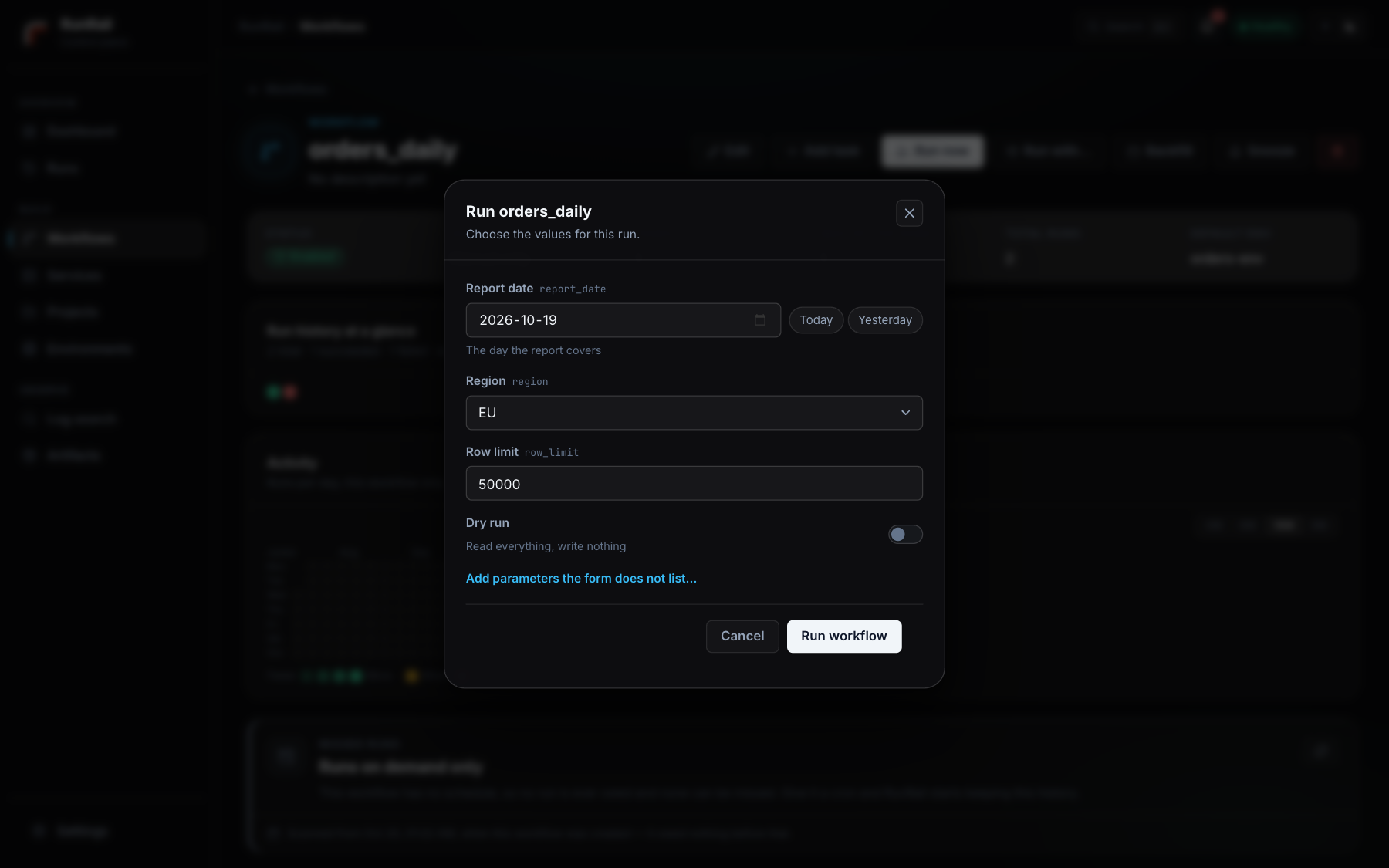Set report date to Yesterday
The image size is (1389, 868).
(x=885, y=320)
